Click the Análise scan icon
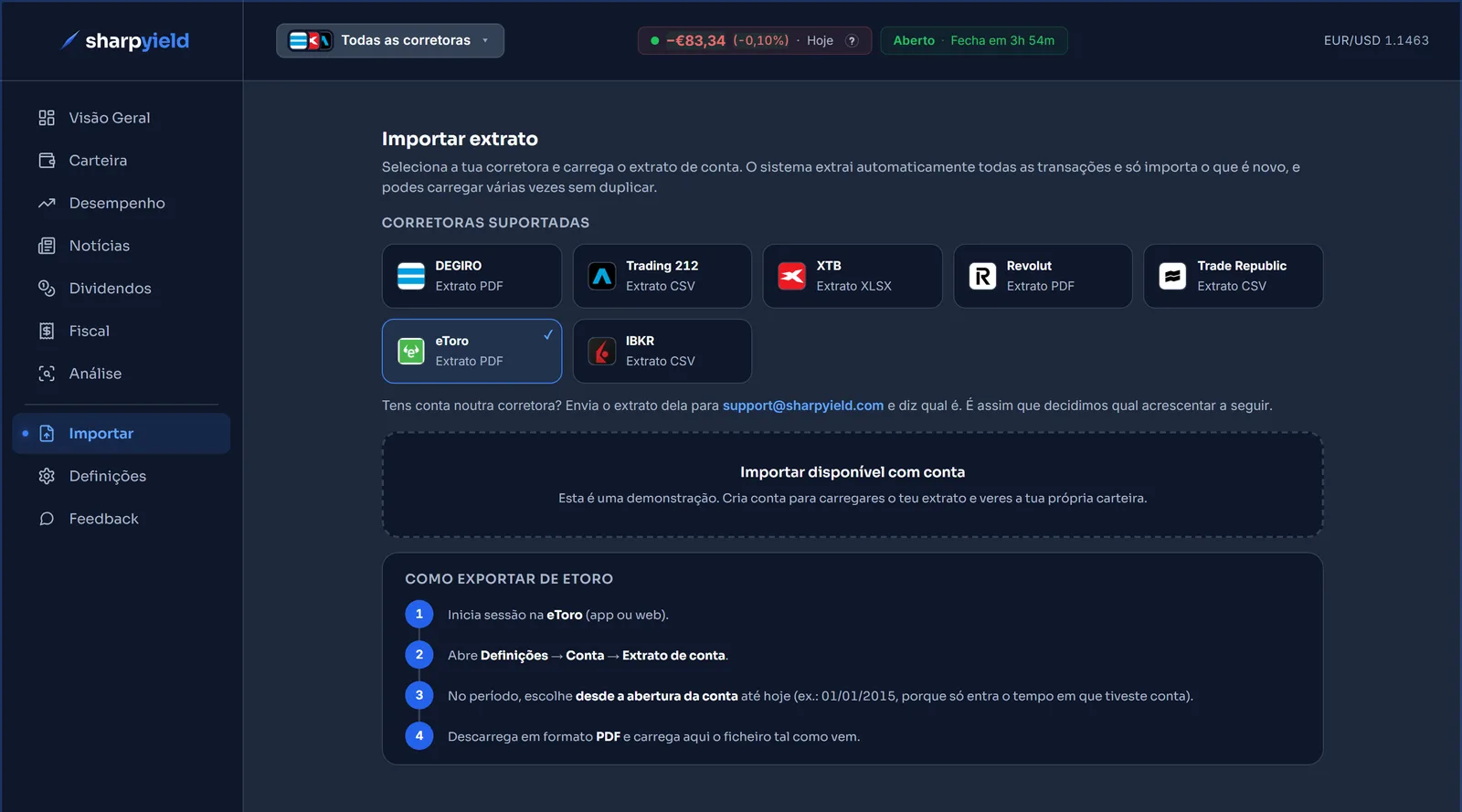Image resolution: width=1462 pixels, height=812 pixels. (47, 374)
